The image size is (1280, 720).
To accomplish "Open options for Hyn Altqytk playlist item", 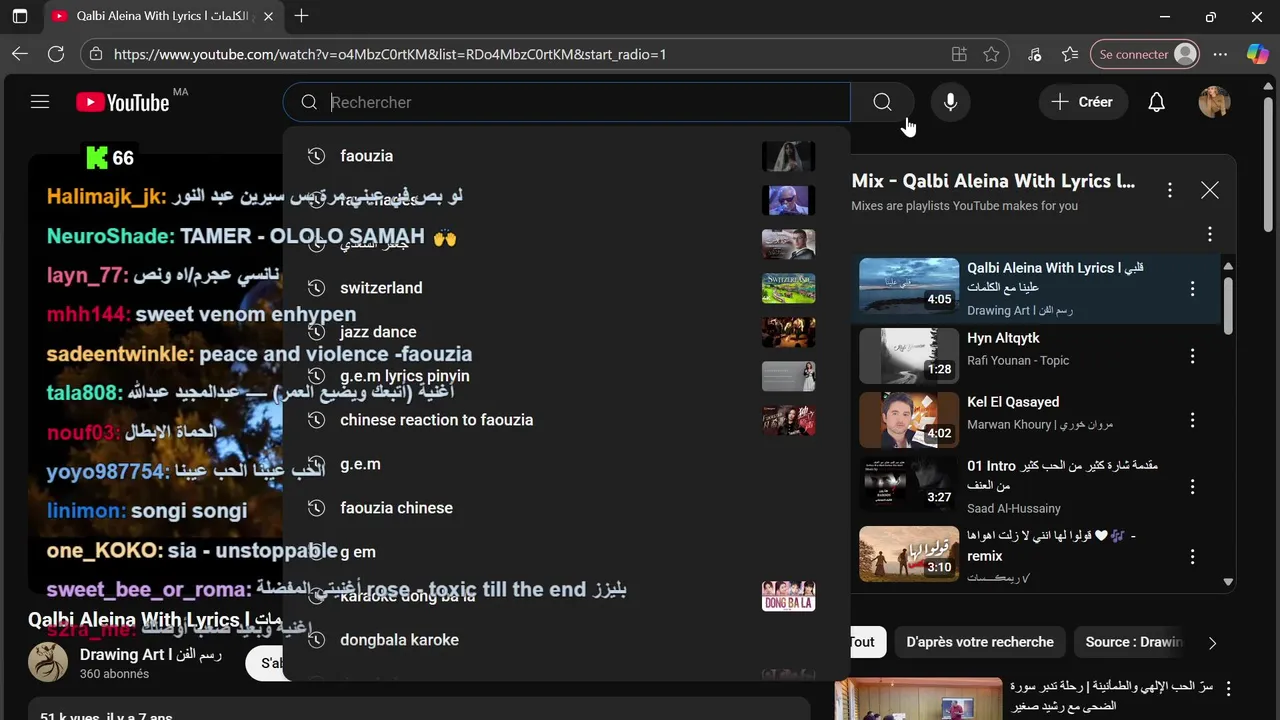I will click(1192, 356).
